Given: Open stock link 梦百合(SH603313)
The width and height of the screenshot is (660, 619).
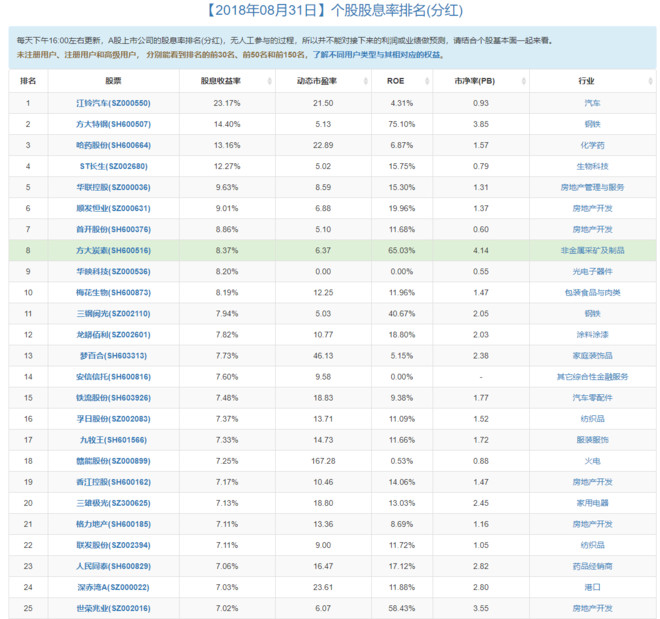Looking at the screenshot, I should (114, 356).
